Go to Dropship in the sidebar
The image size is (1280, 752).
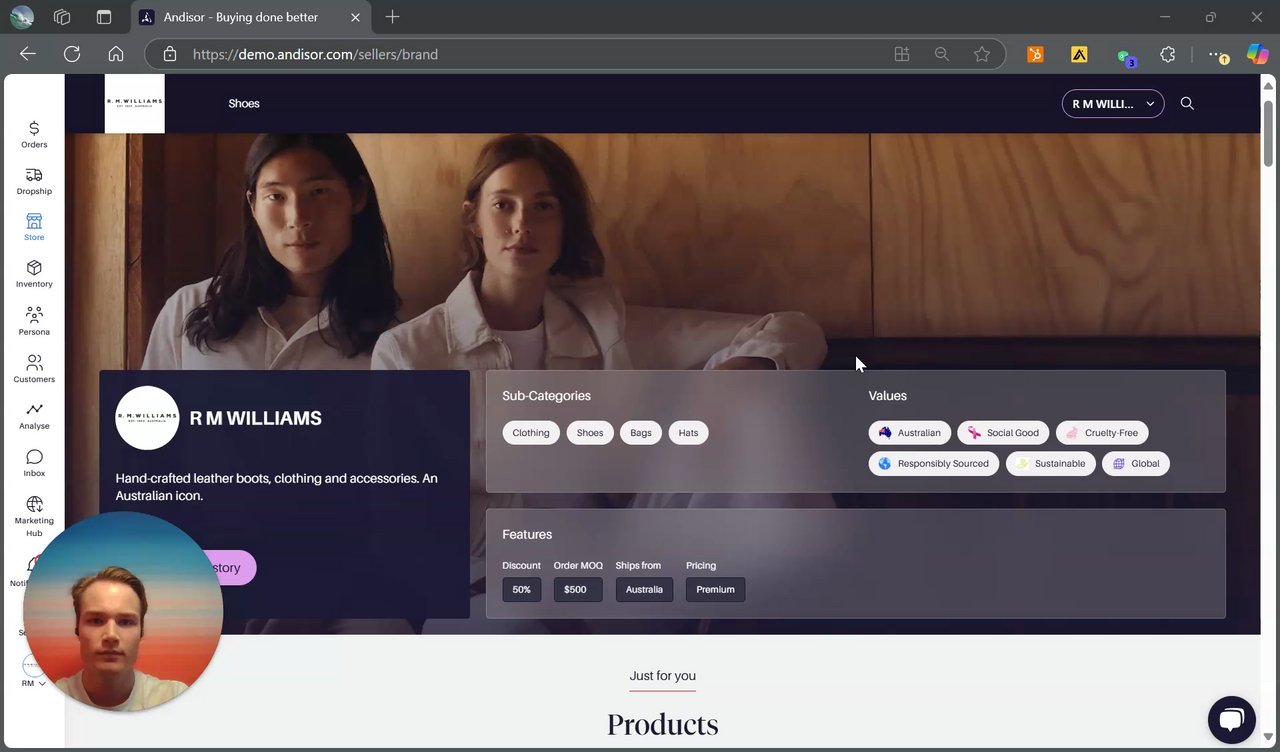34,181
